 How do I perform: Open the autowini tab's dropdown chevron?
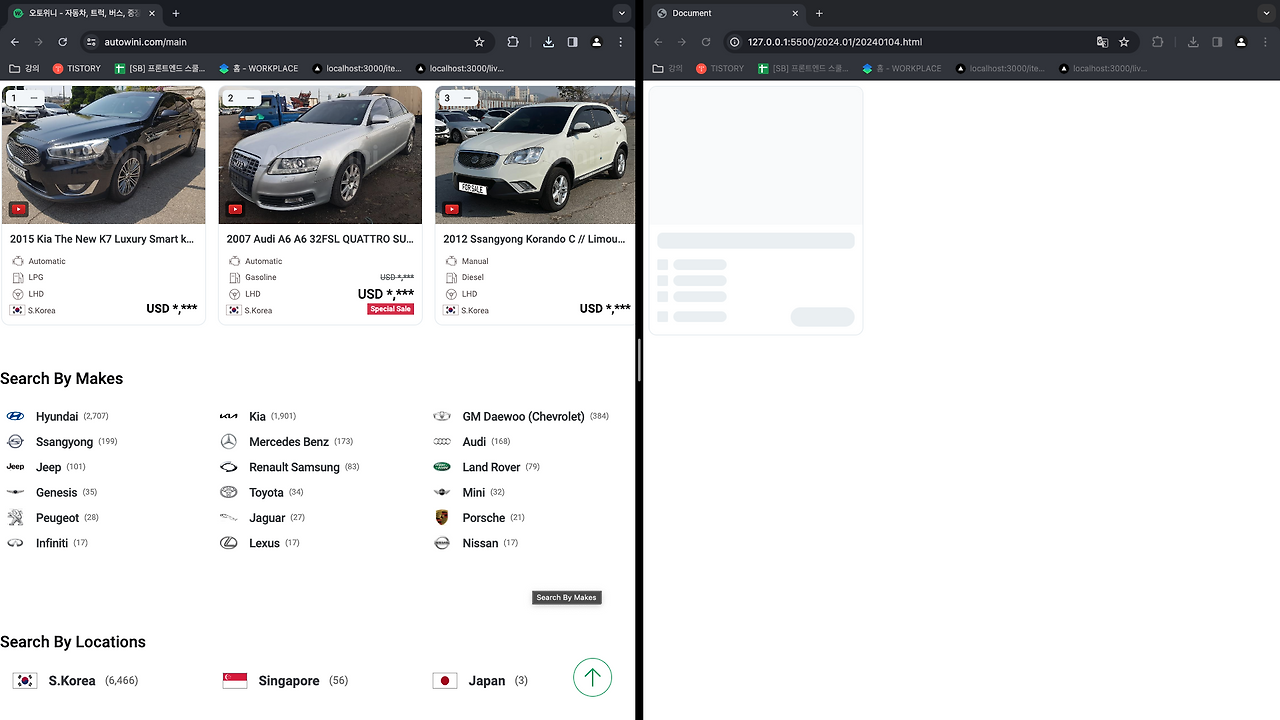[x=621, y=13]
